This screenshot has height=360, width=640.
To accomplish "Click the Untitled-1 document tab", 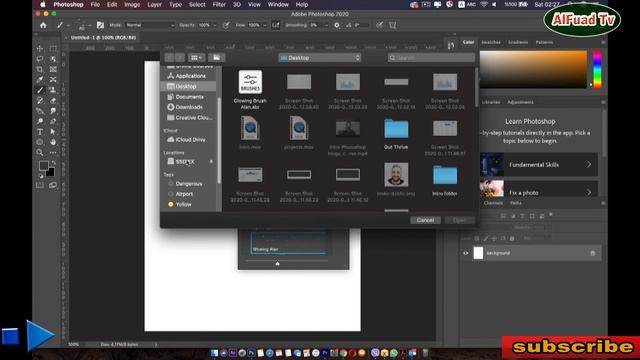I will coord(103,38).
